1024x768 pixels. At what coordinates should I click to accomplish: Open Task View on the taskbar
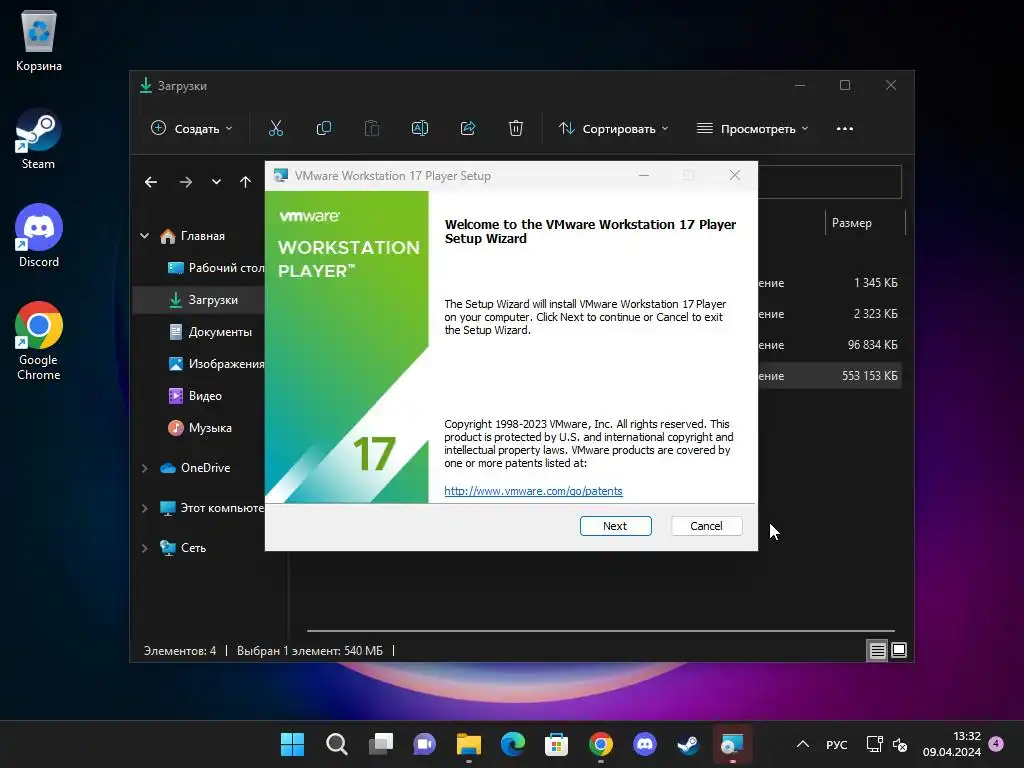[380, 744]
